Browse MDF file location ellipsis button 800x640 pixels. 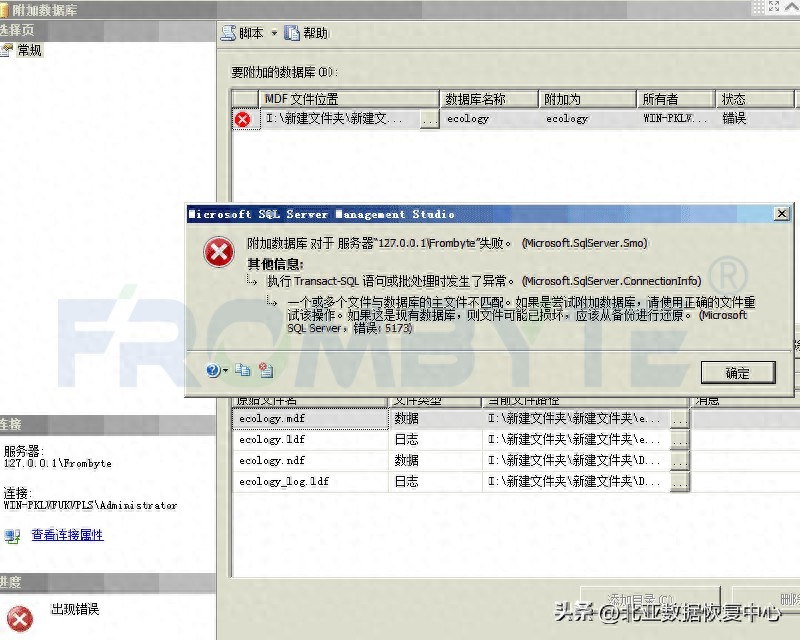tap(430, 120)
